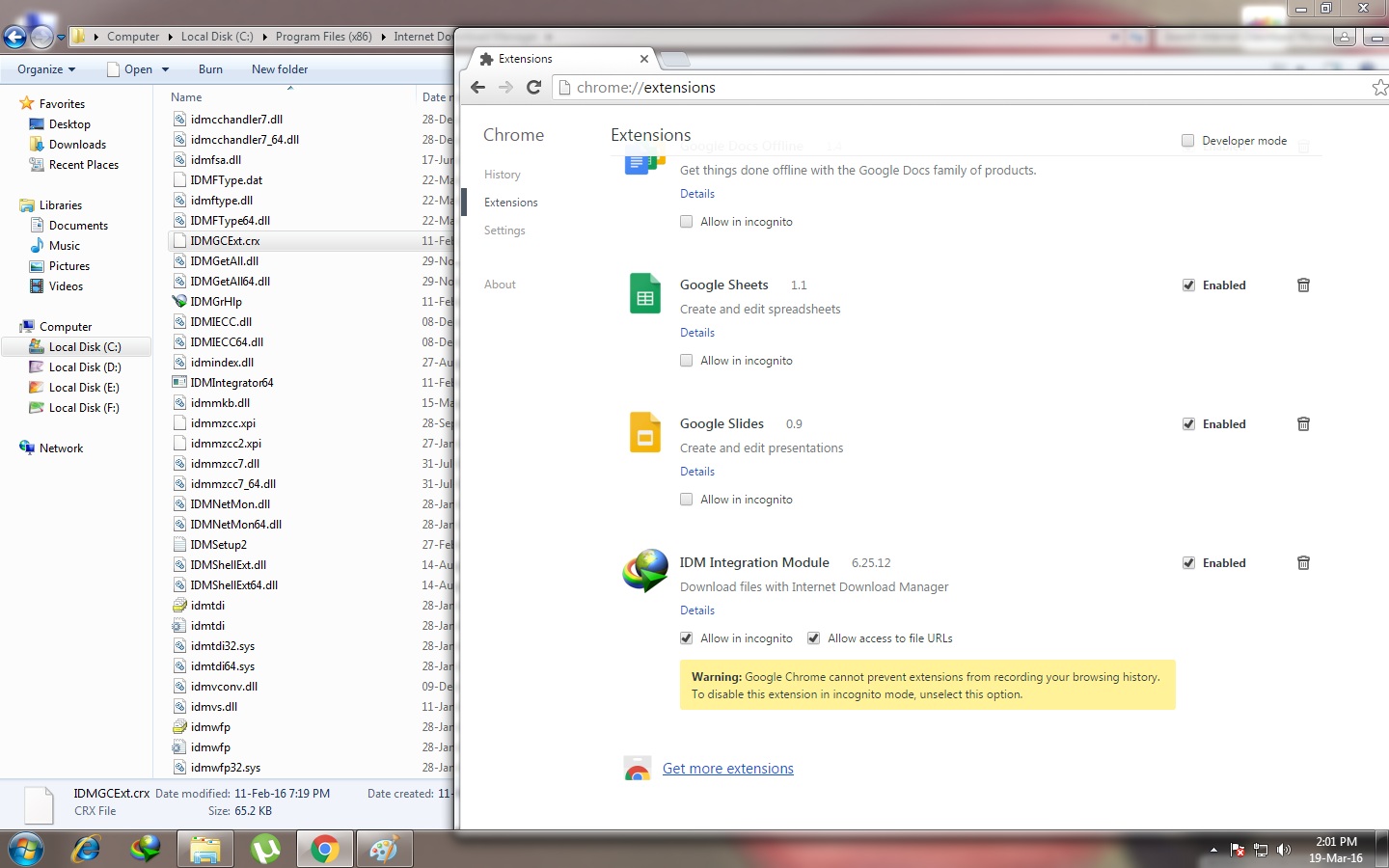Open Internet Download Manager from the taskbar
Screen dimensions: 1389x868
click(146, 849)
